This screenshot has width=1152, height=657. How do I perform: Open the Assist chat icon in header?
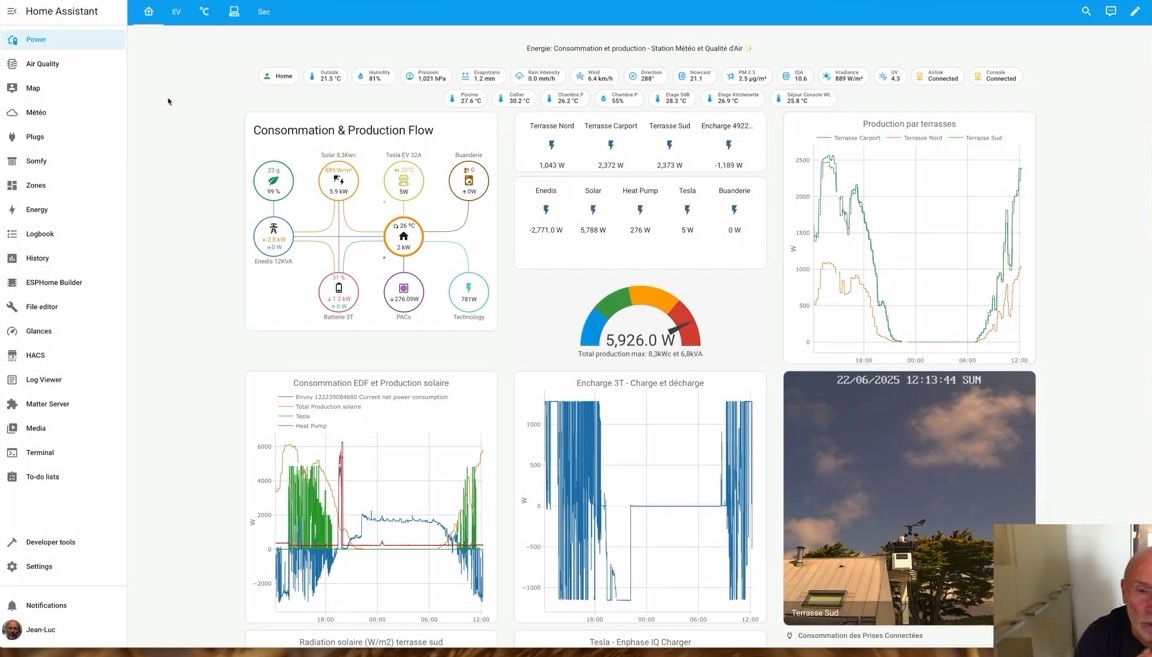pos(1111,12)
